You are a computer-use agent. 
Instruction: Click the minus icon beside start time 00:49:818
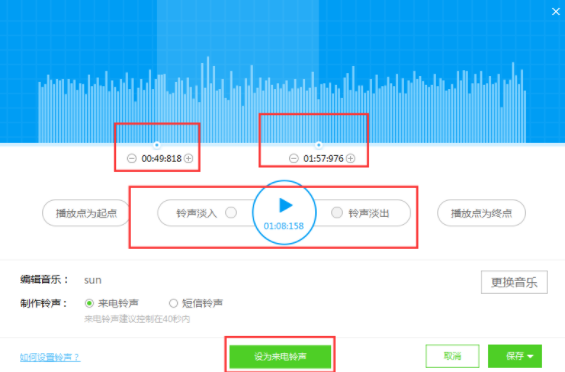(132, 158)
